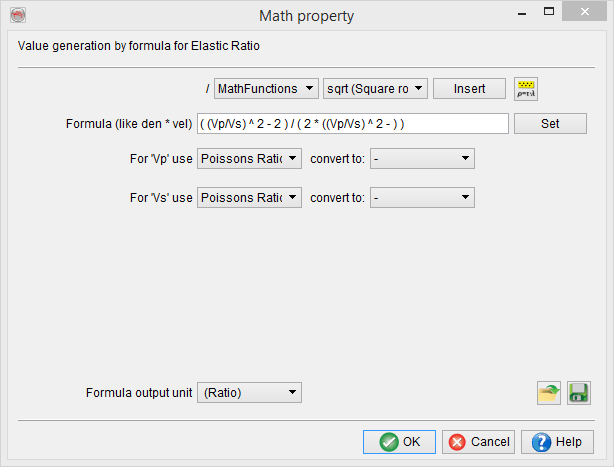614x467 pixels.
Task: Open Help for this dialog
Action: (x=557, y=442)
